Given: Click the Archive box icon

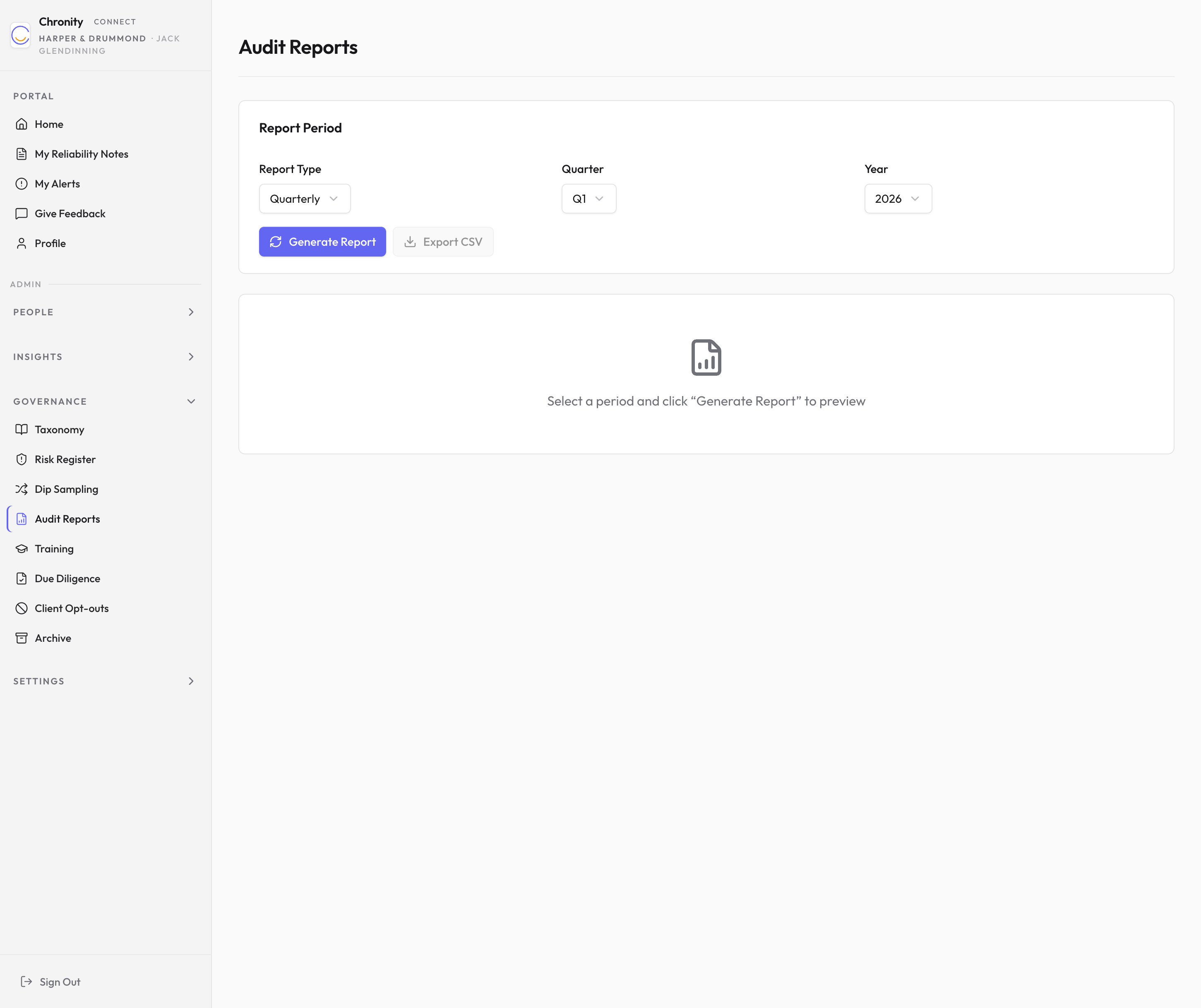Looking at the screenshot, I should 22,638.
